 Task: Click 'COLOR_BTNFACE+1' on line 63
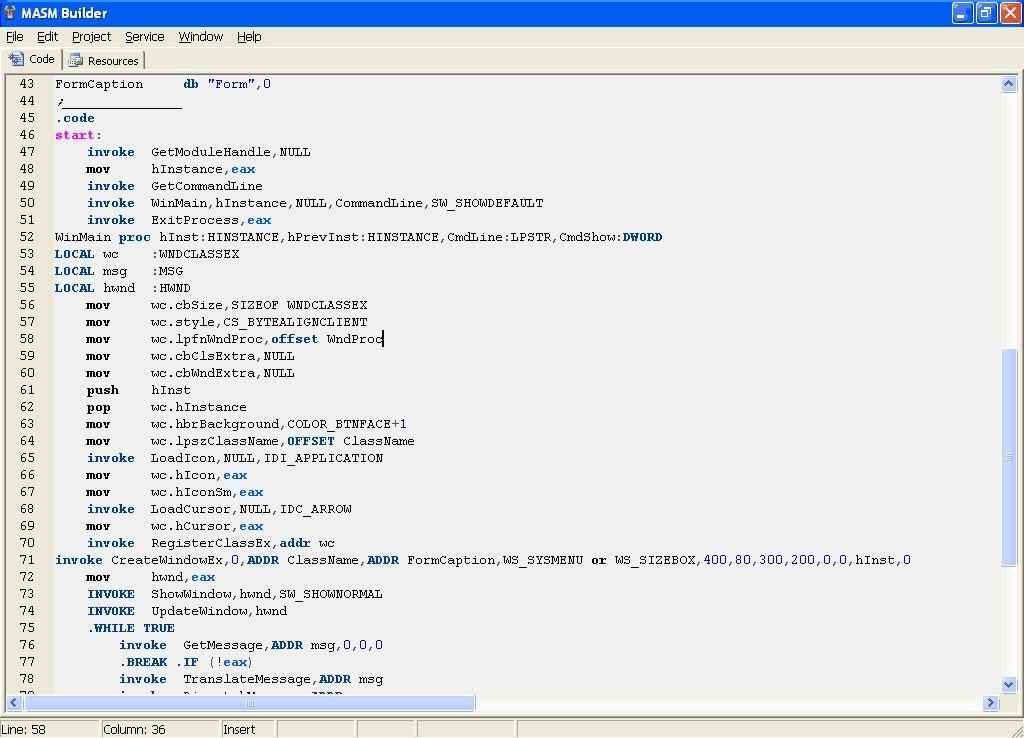pyautogui.click(x=347, y=424)
